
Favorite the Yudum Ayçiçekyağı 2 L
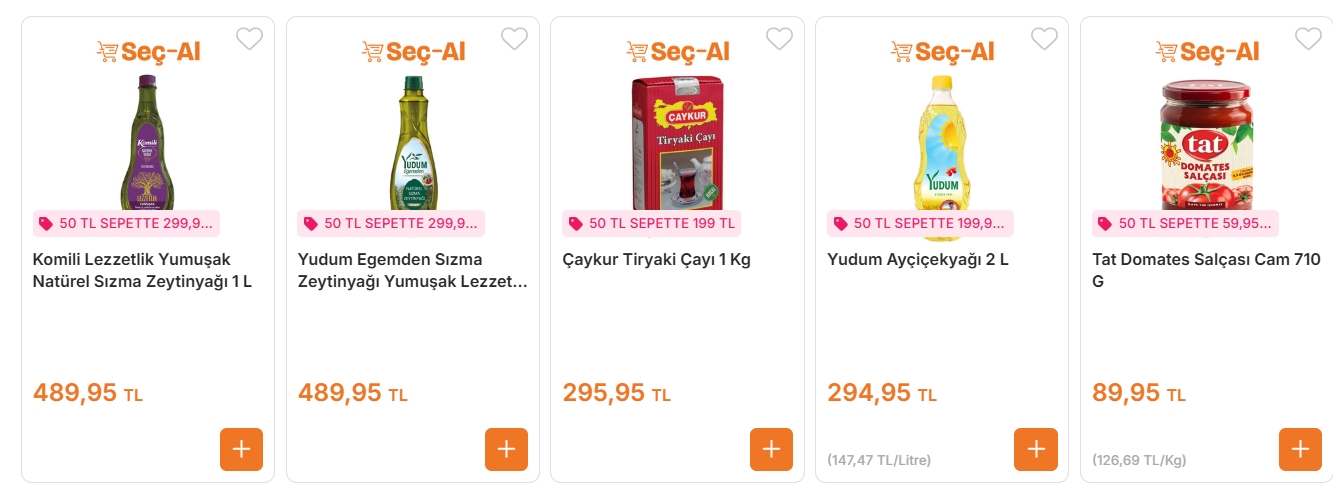[1044, 39]
